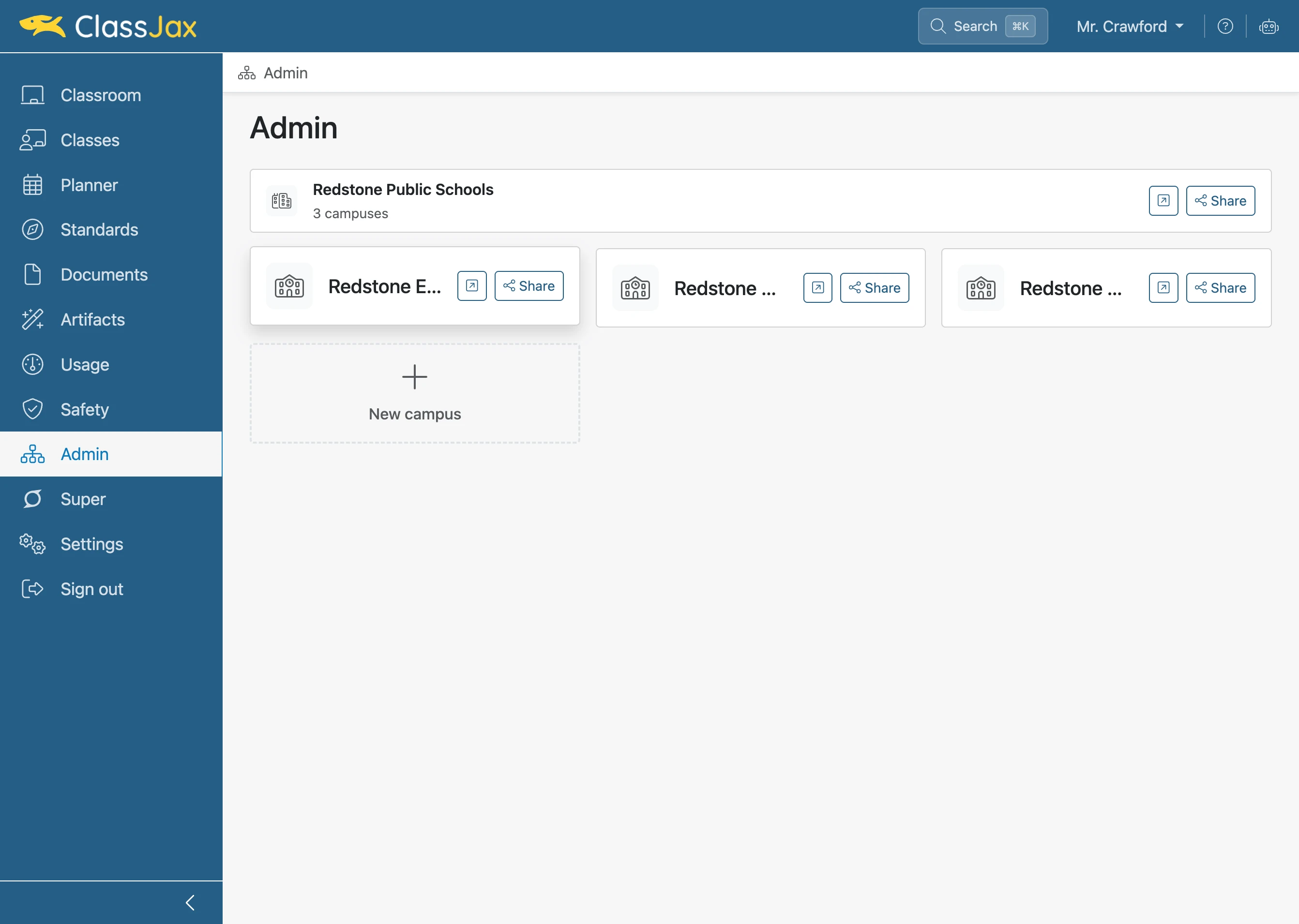Share the Redstone Public Schools district
The image size is (1299, 924).
1220,201
